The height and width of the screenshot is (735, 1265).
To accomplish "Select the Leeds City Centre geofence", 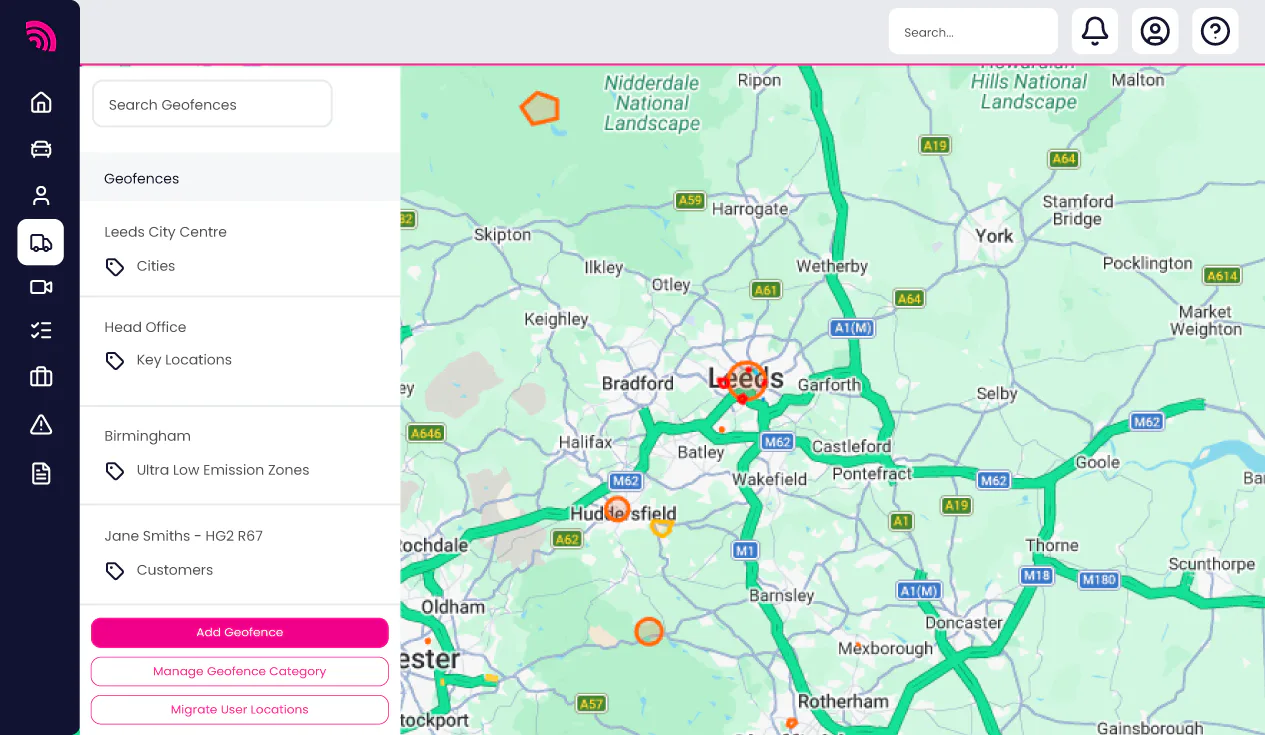I will (165, 232).
